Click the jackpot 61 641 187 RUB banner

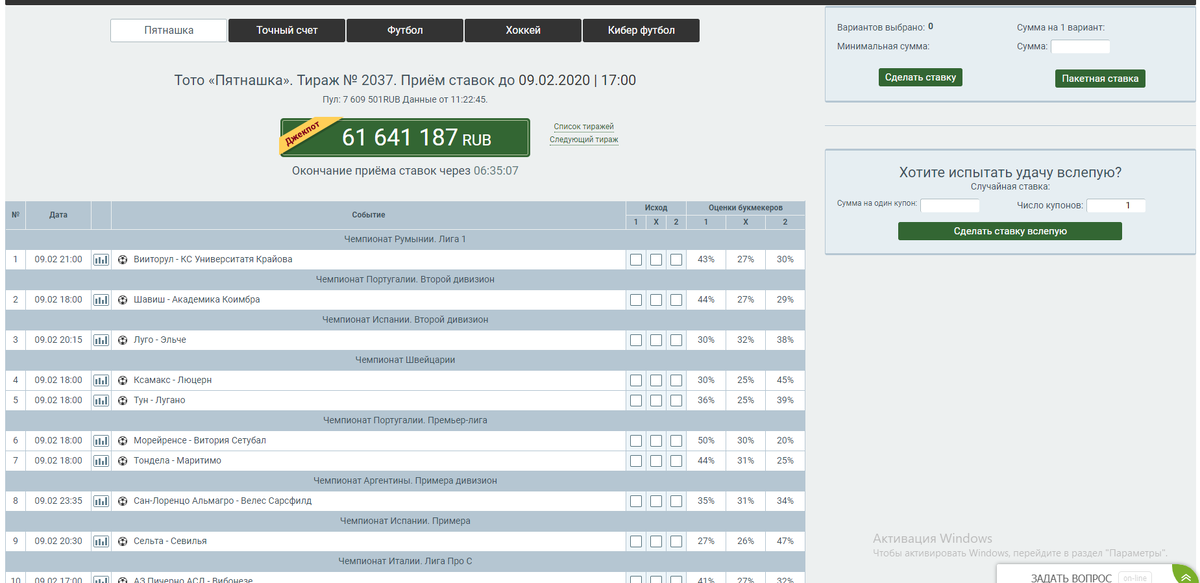(x=405, y=137)
